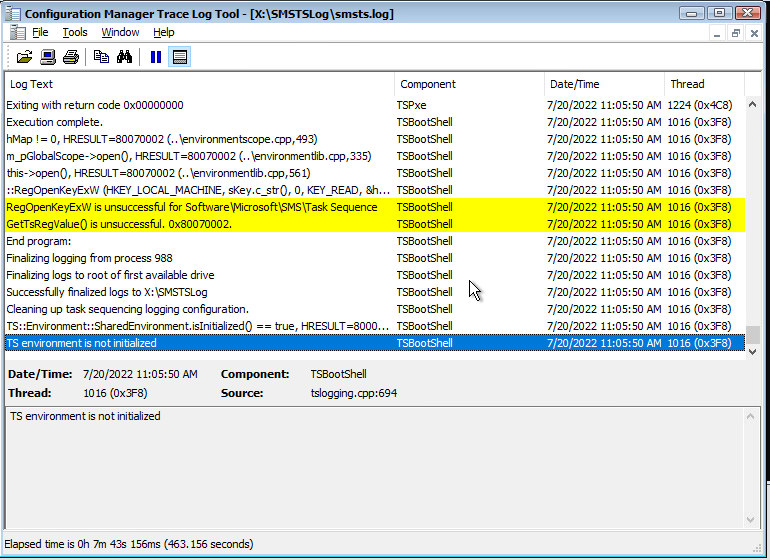Select 'Finalizing logging from process 988' row
Viewport: 770px width, 560px height.
pyautogui.click(x=375, y=258)
